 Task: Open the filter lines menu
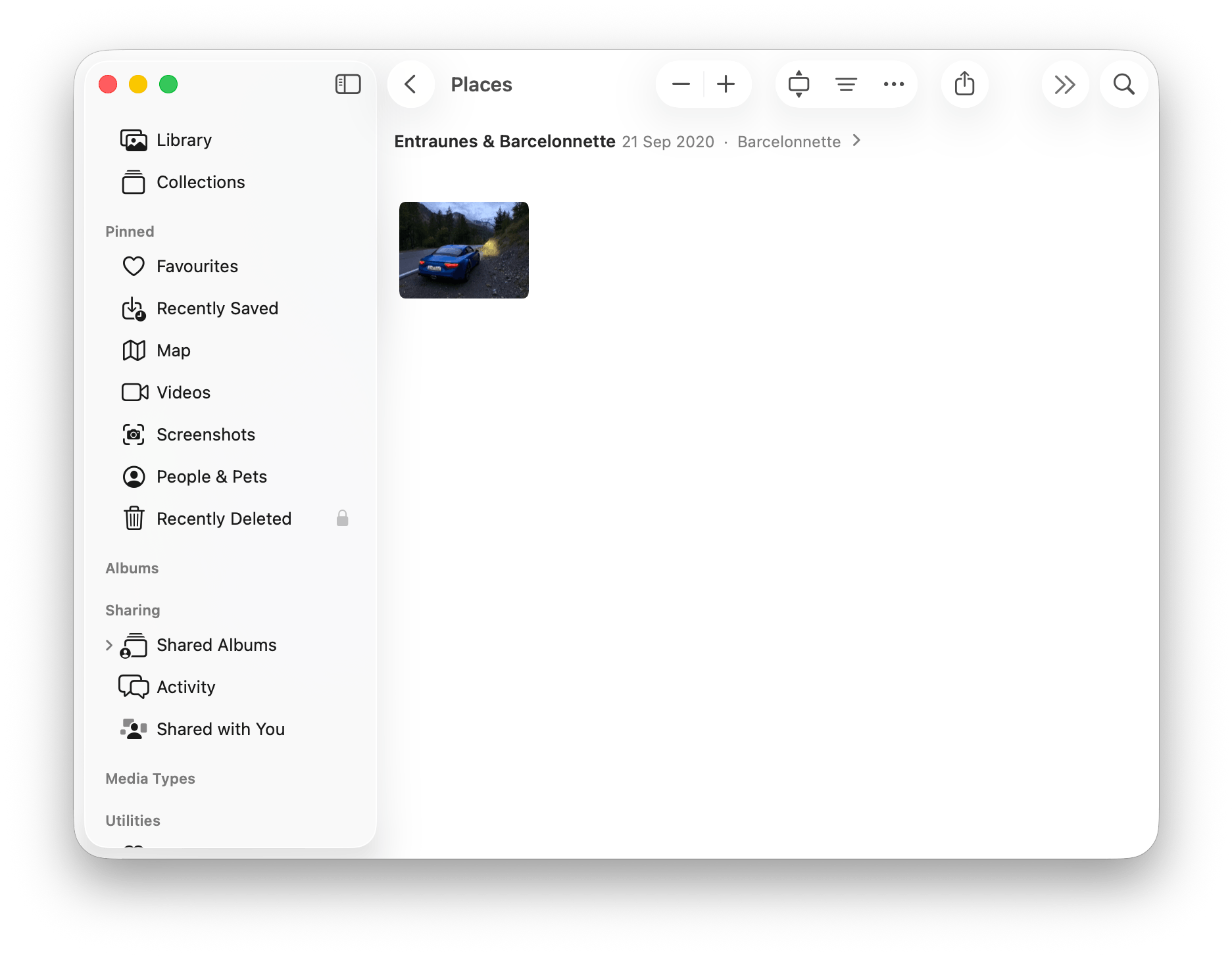coord(846,84)
